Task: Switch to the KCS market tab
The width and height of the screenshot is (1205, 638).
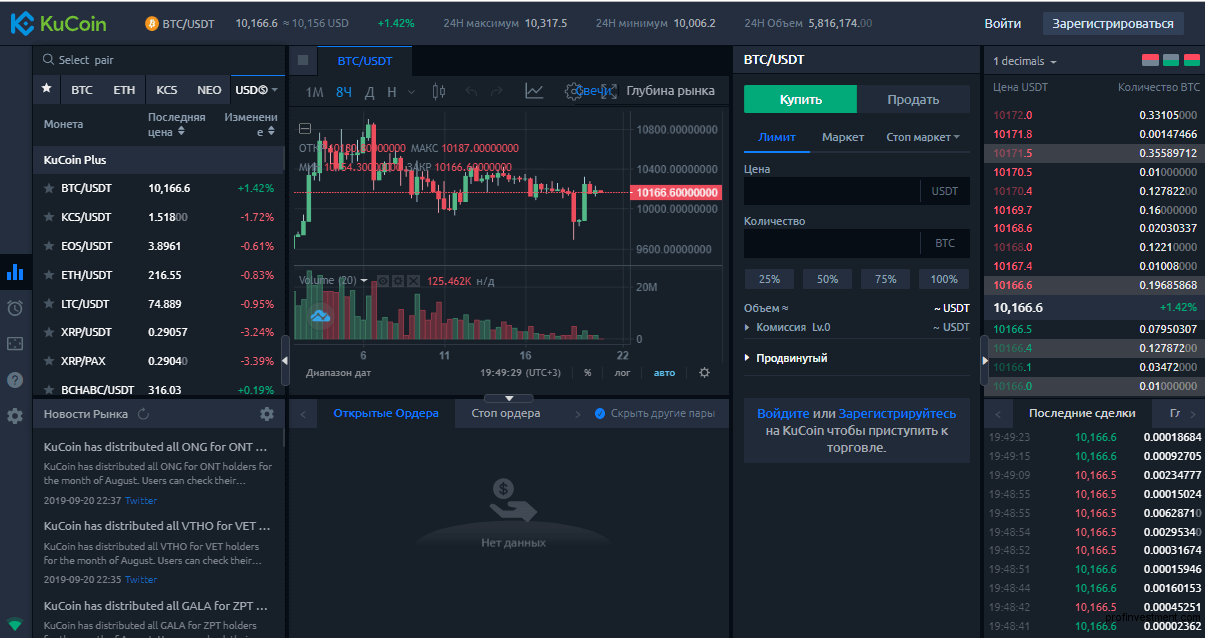Action: click(x=167, y=90)
